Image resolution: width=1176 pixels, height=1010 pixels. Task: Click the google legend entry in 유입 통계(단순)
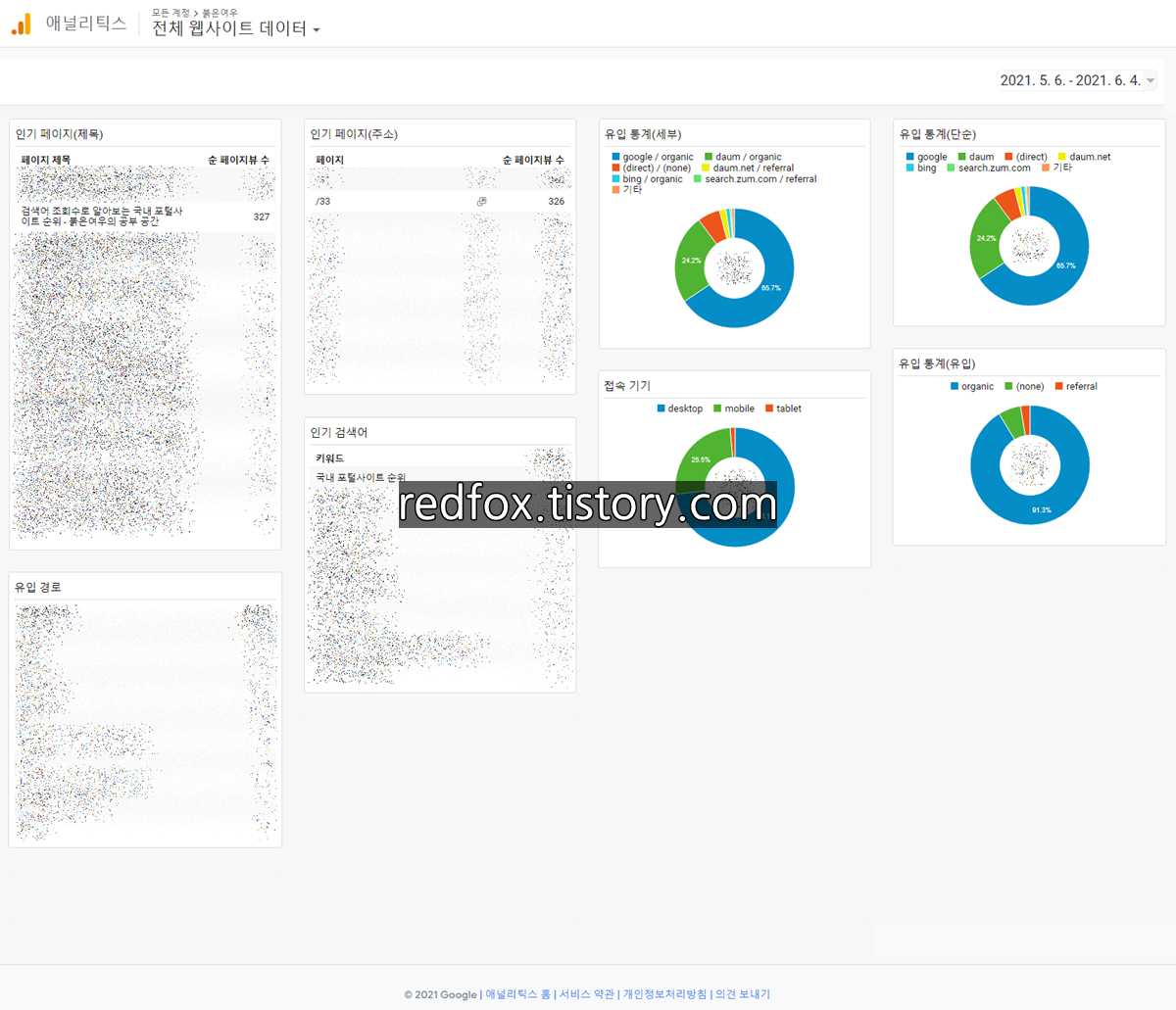[927, 157]
